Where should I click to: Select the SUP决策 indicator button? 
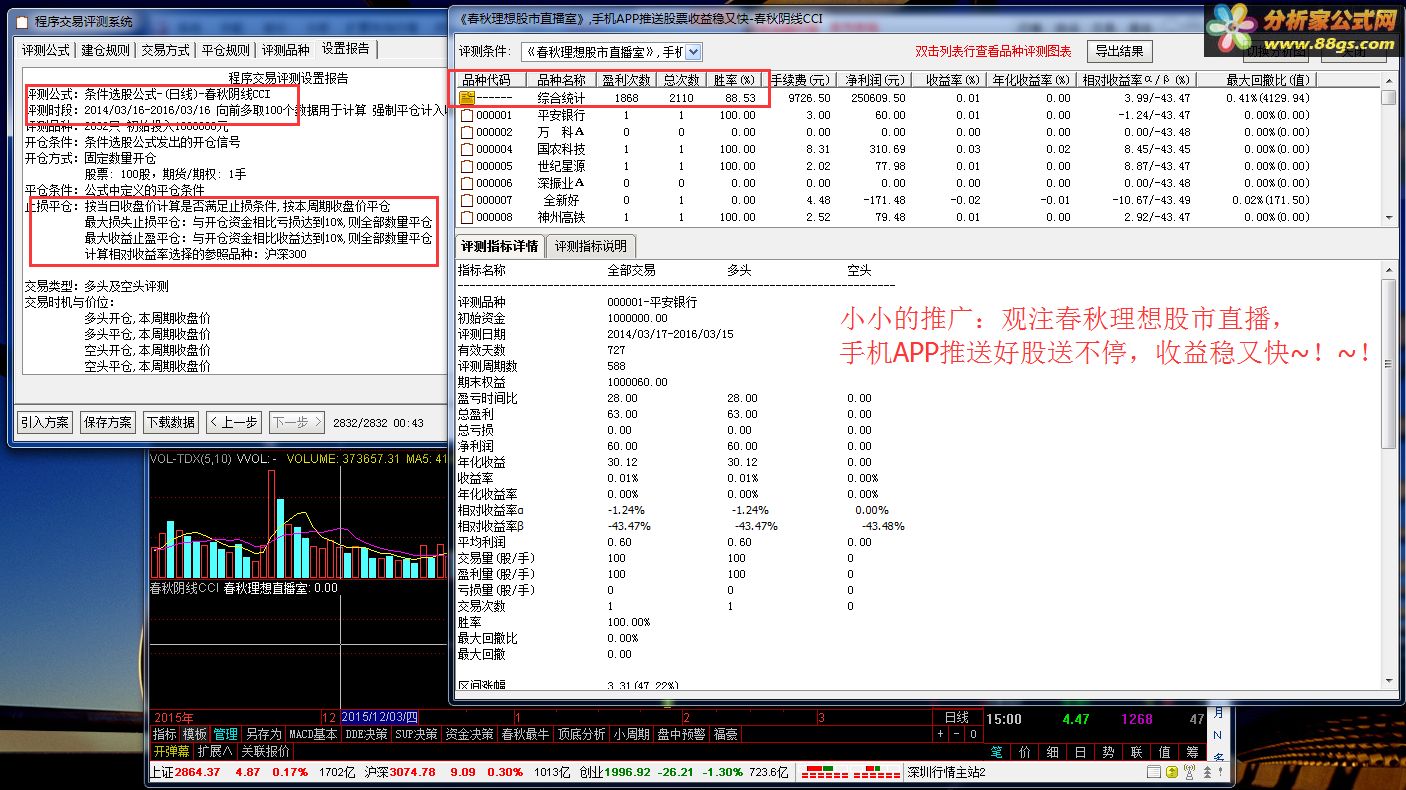click(416, 734)
